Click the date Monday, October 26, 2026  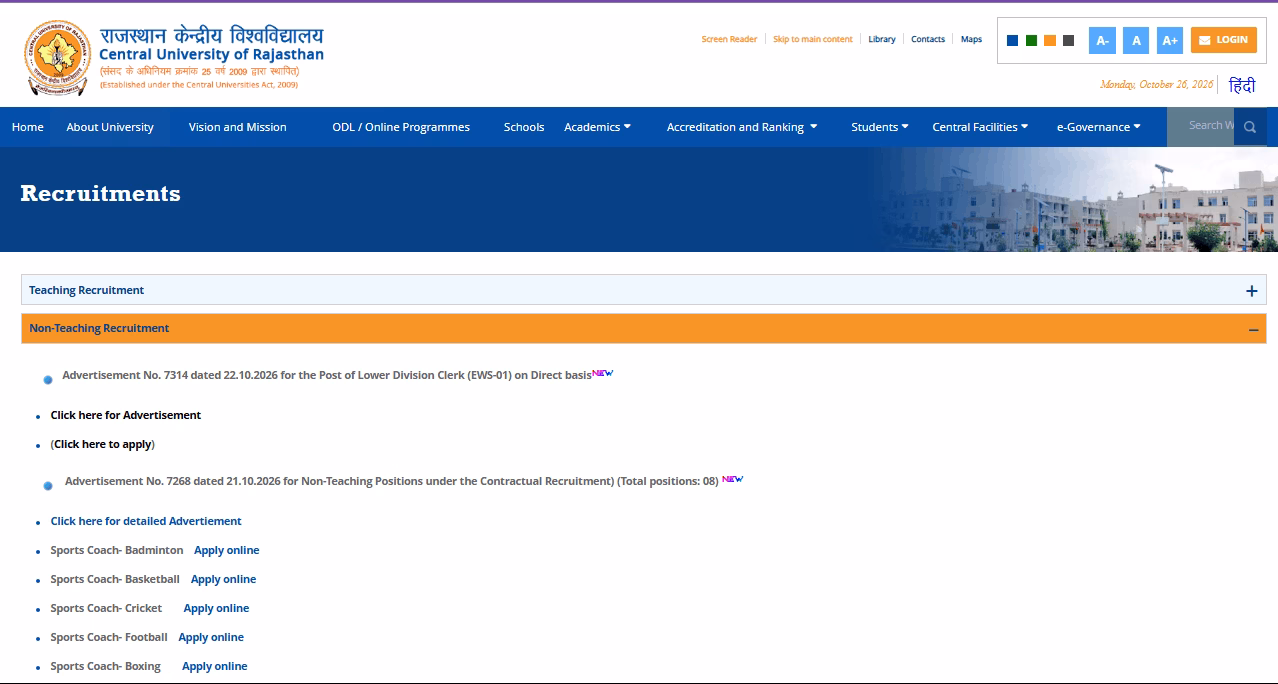click(1157, 85)
